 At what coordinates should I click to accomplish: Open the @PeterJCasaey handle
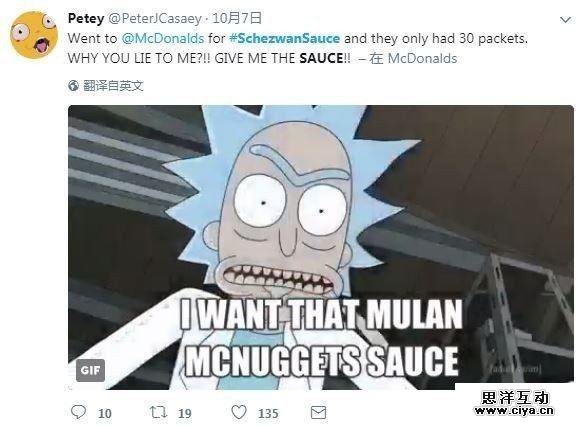pyautogui.click(x=155, y=19)
